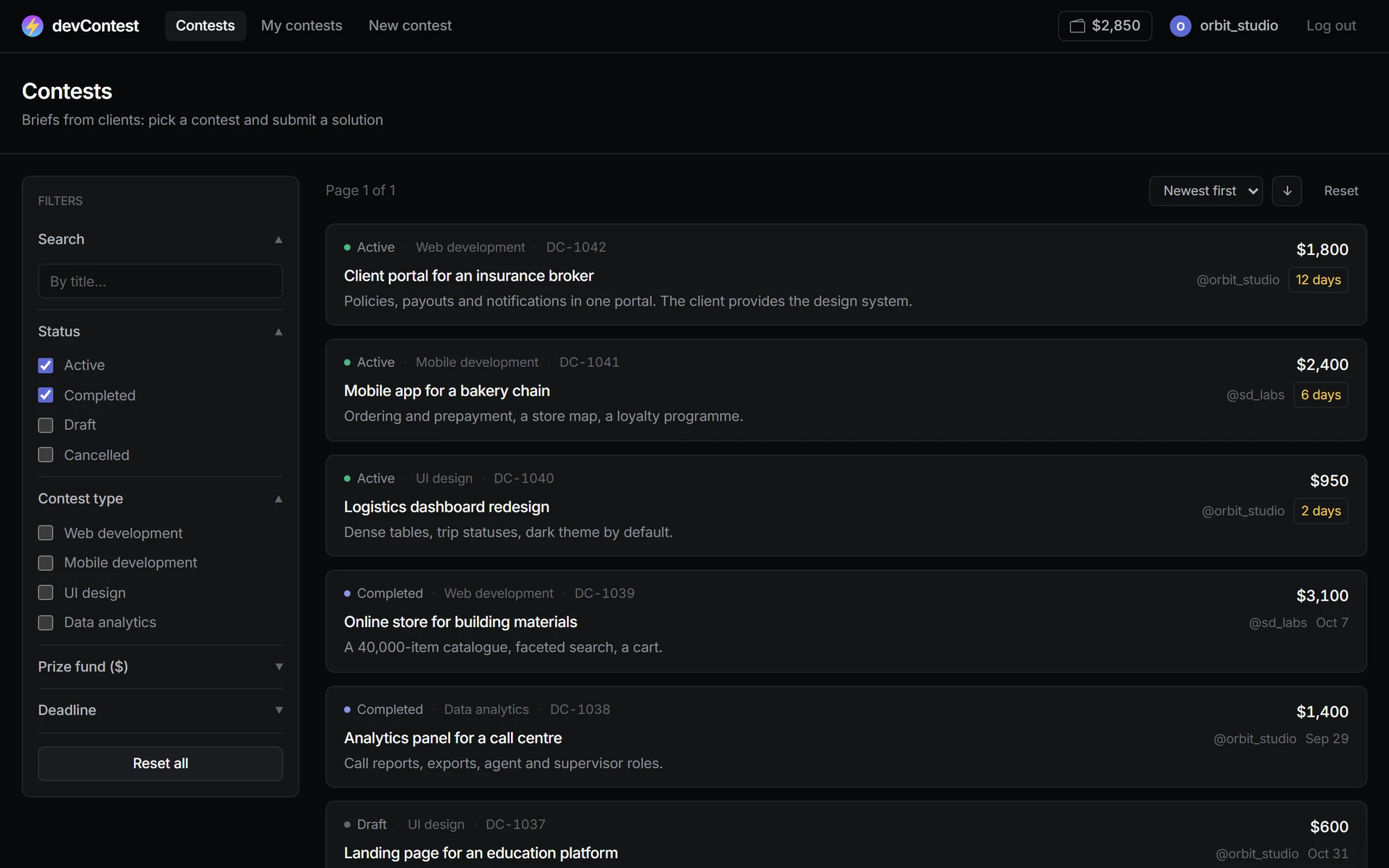This screenshot has width=1389, height=868.
Task: Open Mobile app for a bakery chain
Action: pyautogui.click(x=447, y=391)
